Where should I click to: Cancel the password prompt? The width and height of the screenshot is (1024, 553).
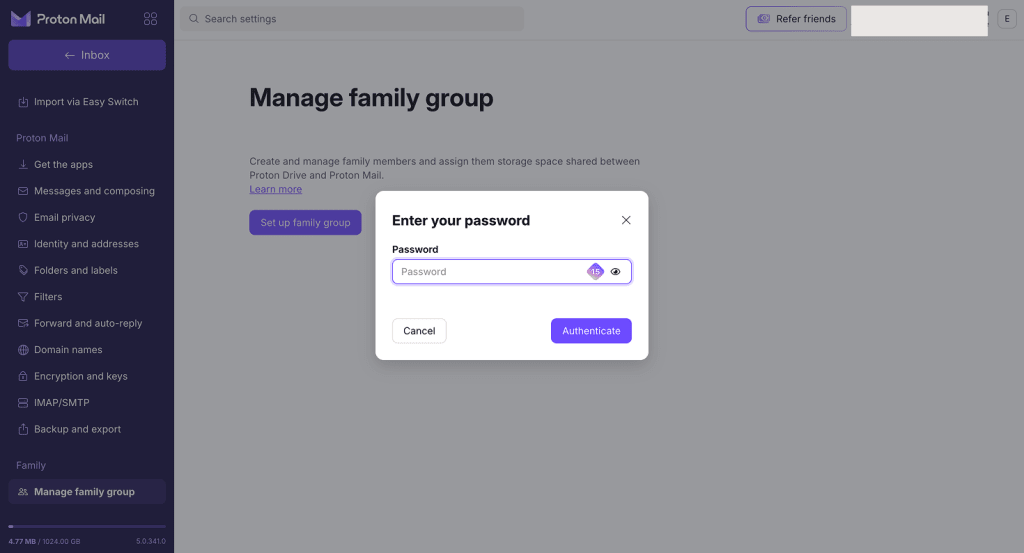(x=419, y=331)
